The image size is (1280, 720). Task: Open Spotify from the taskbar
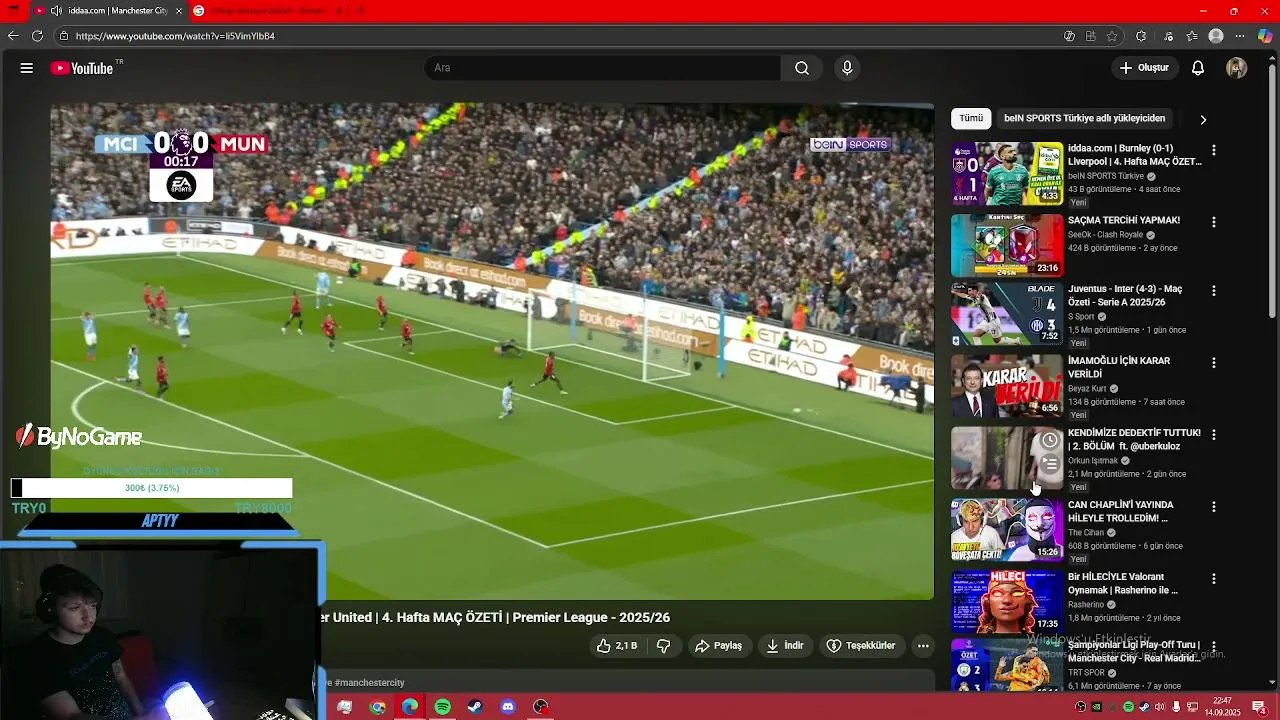[x=443, y=707]
